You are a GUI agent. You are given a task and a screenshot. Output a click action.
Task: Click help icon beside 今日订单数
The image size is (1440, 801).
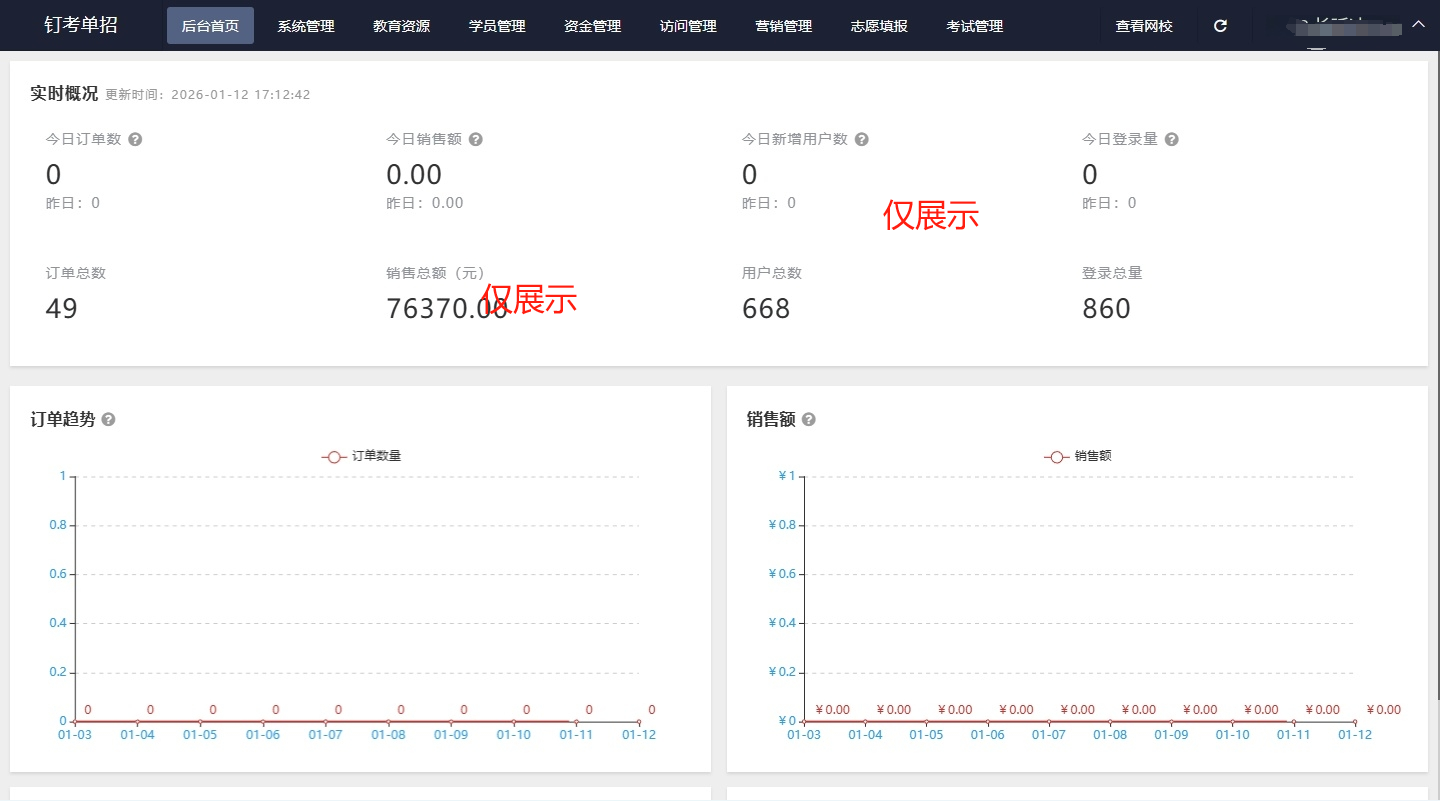pyautogui.click(x=135, y=140)
